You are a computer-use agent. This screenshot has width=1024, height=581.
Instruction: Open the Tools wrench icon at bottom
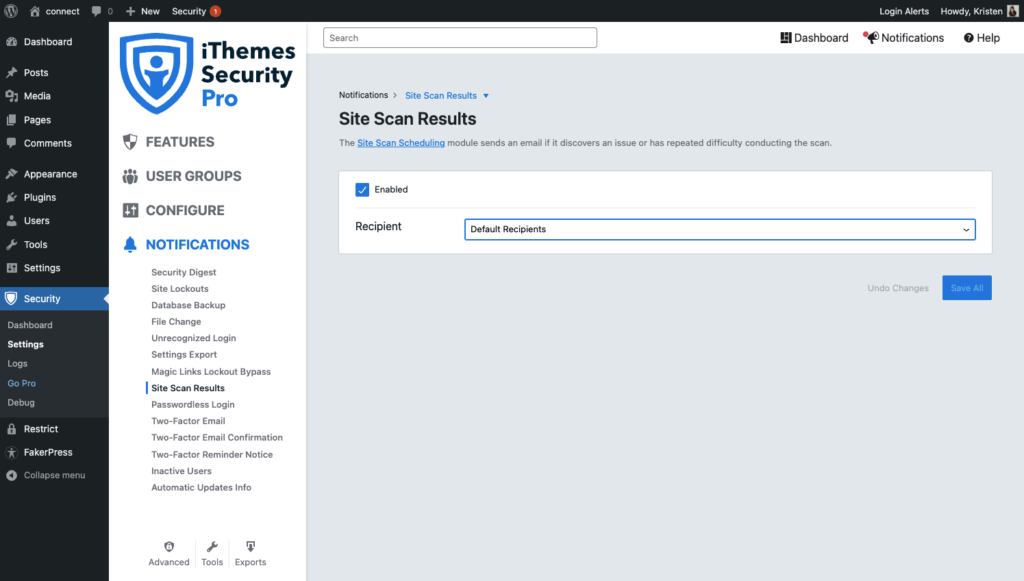(212, 546)
